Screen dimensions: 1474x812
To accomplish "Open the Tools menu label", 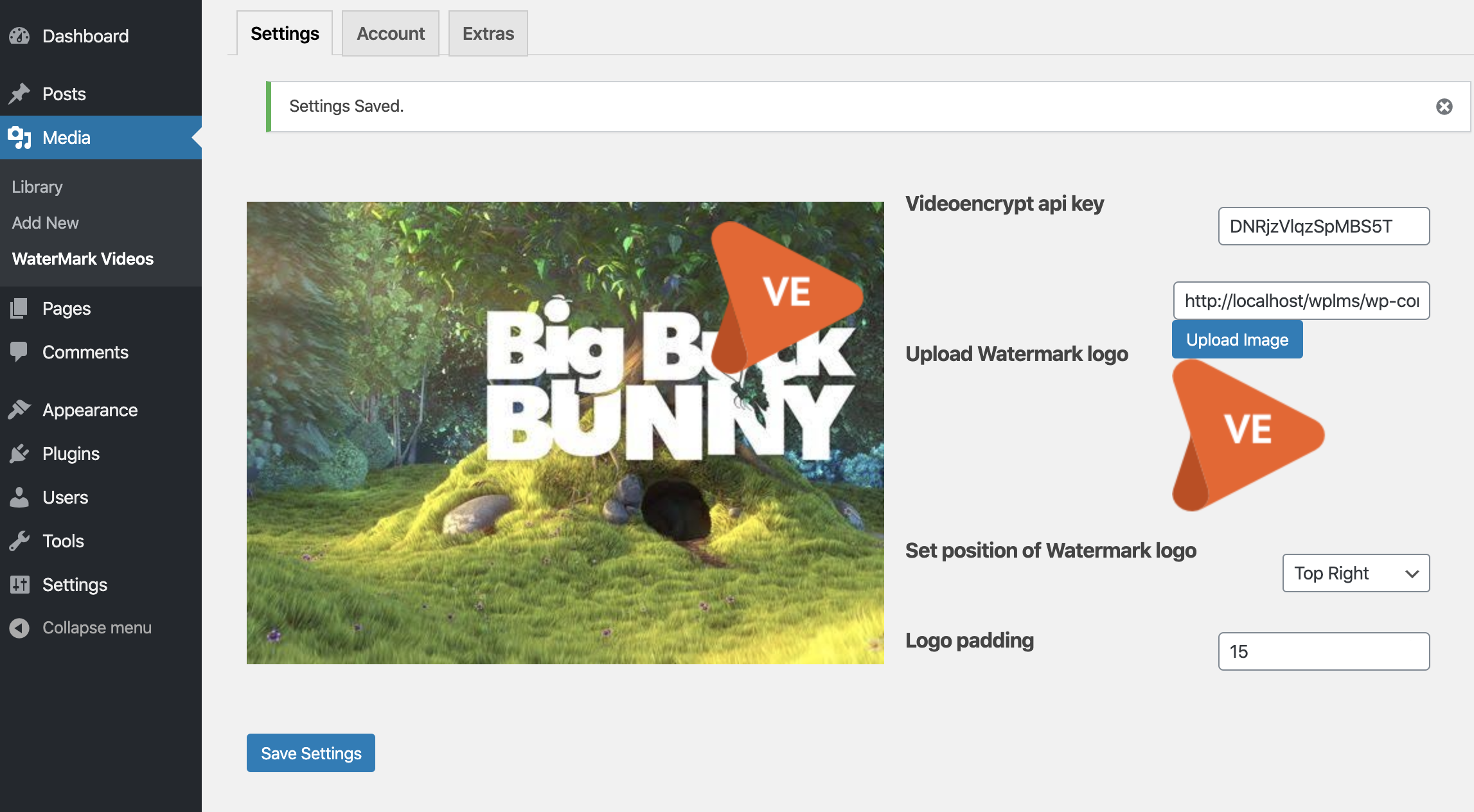I will tap(63, 541).
